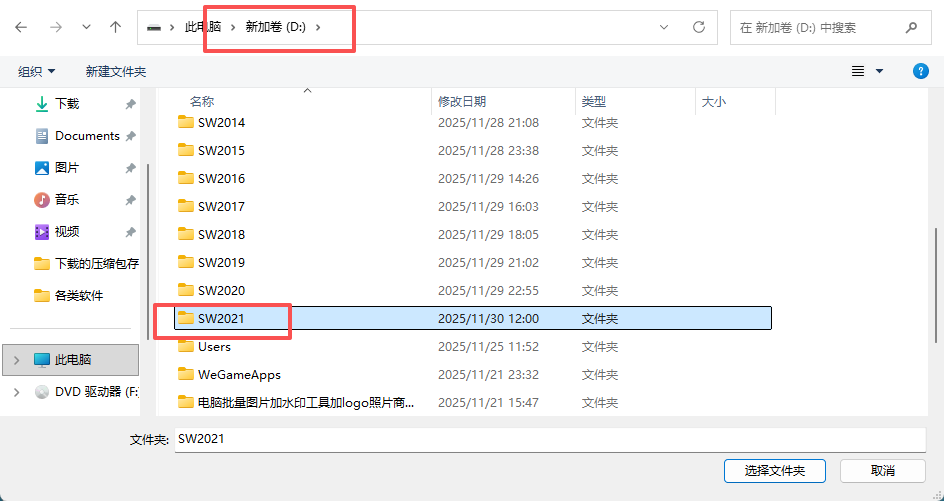This screenshot has height=501, width=944.
Task: Click the WeGameApps folder icon
Action: tap(186, 374)
